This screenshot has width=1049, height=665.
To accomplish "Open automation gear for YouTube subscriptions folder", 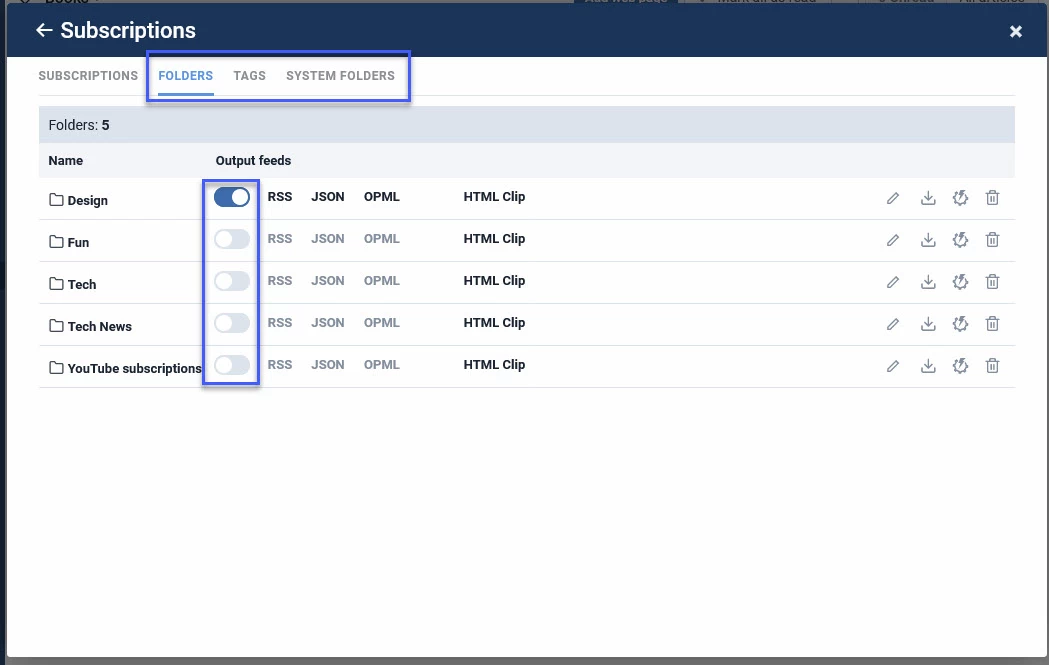I will (960, 366).
